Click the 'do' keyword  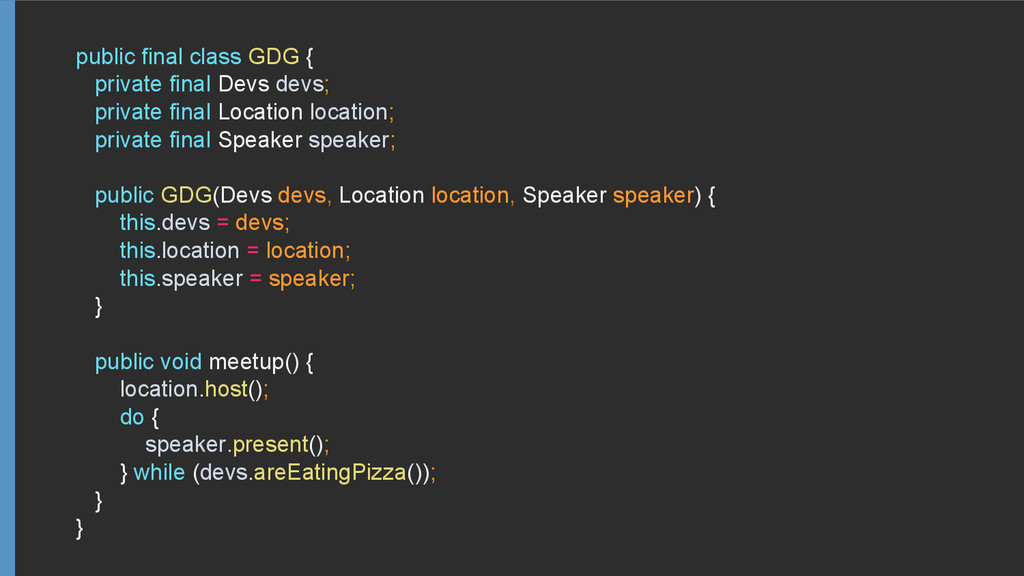pyautogui.click(x=132, y=417)
